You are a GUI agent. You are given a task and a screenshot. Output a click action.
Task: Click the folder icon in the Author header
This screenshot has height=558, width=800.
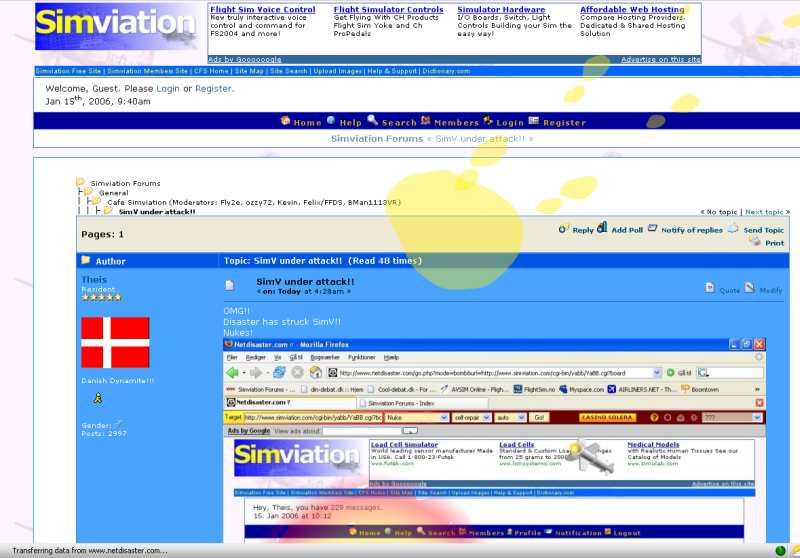(x=86, y=260)
